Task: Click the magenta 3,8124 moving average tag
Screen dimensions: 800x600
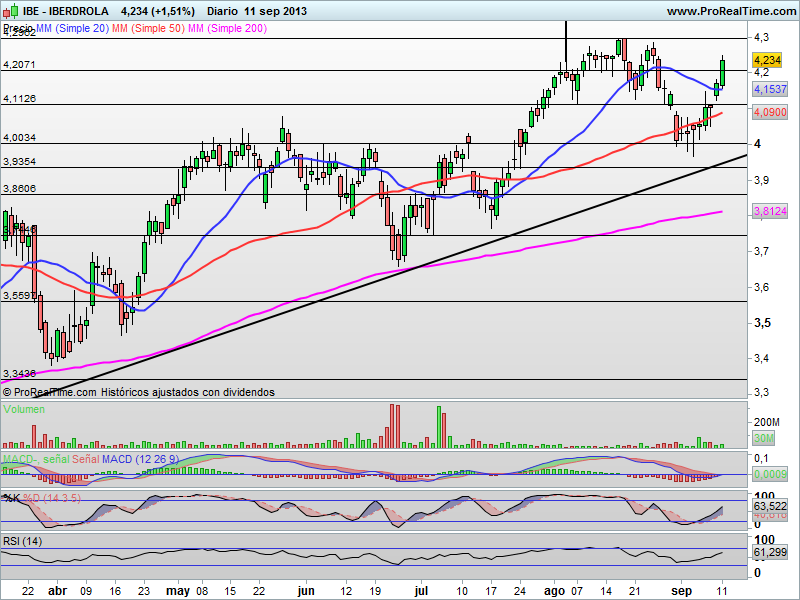Action: click(770, 211)
